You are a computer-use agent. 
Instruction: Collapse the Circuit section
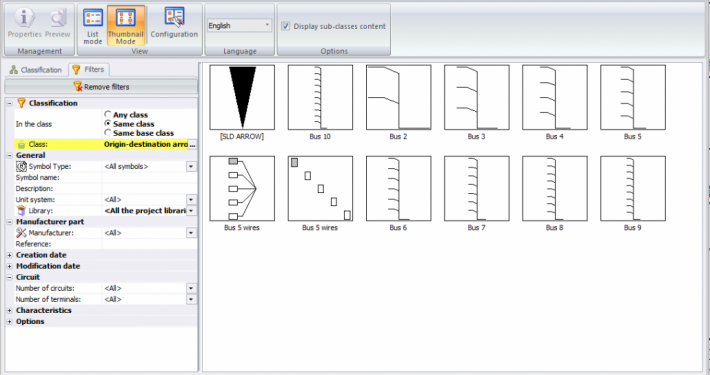click(10, 277)
